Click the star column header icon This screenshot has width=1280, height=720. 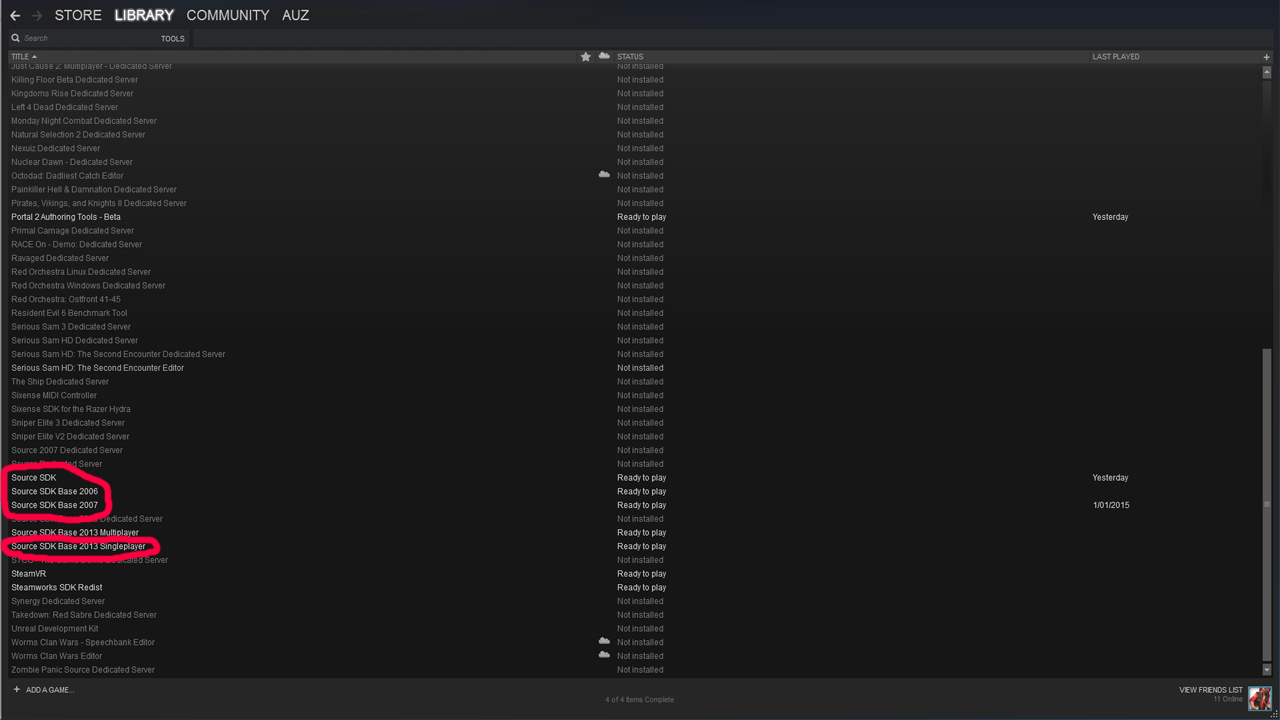point(586,57)
